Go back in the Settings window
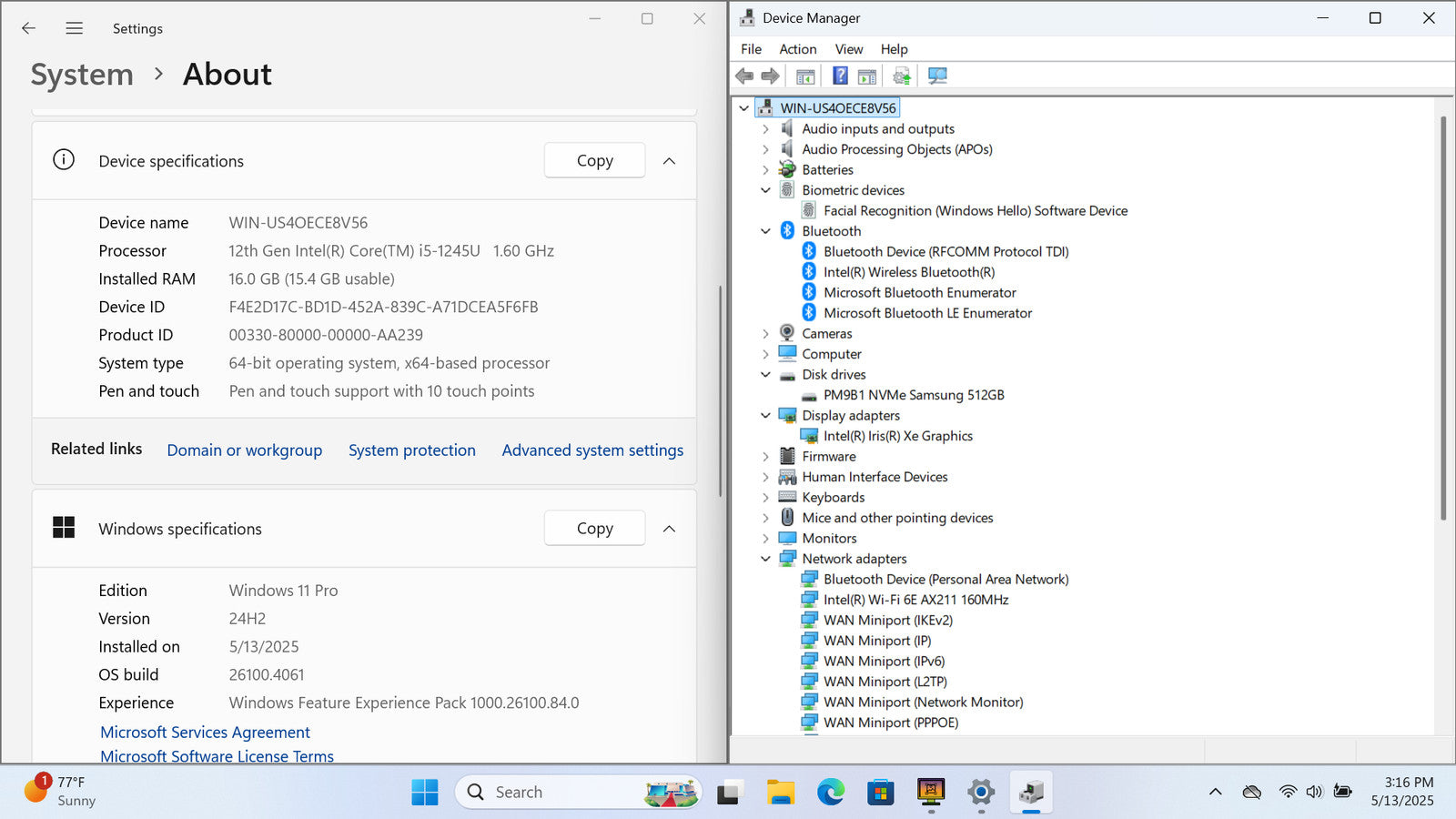 click(29, 28)
